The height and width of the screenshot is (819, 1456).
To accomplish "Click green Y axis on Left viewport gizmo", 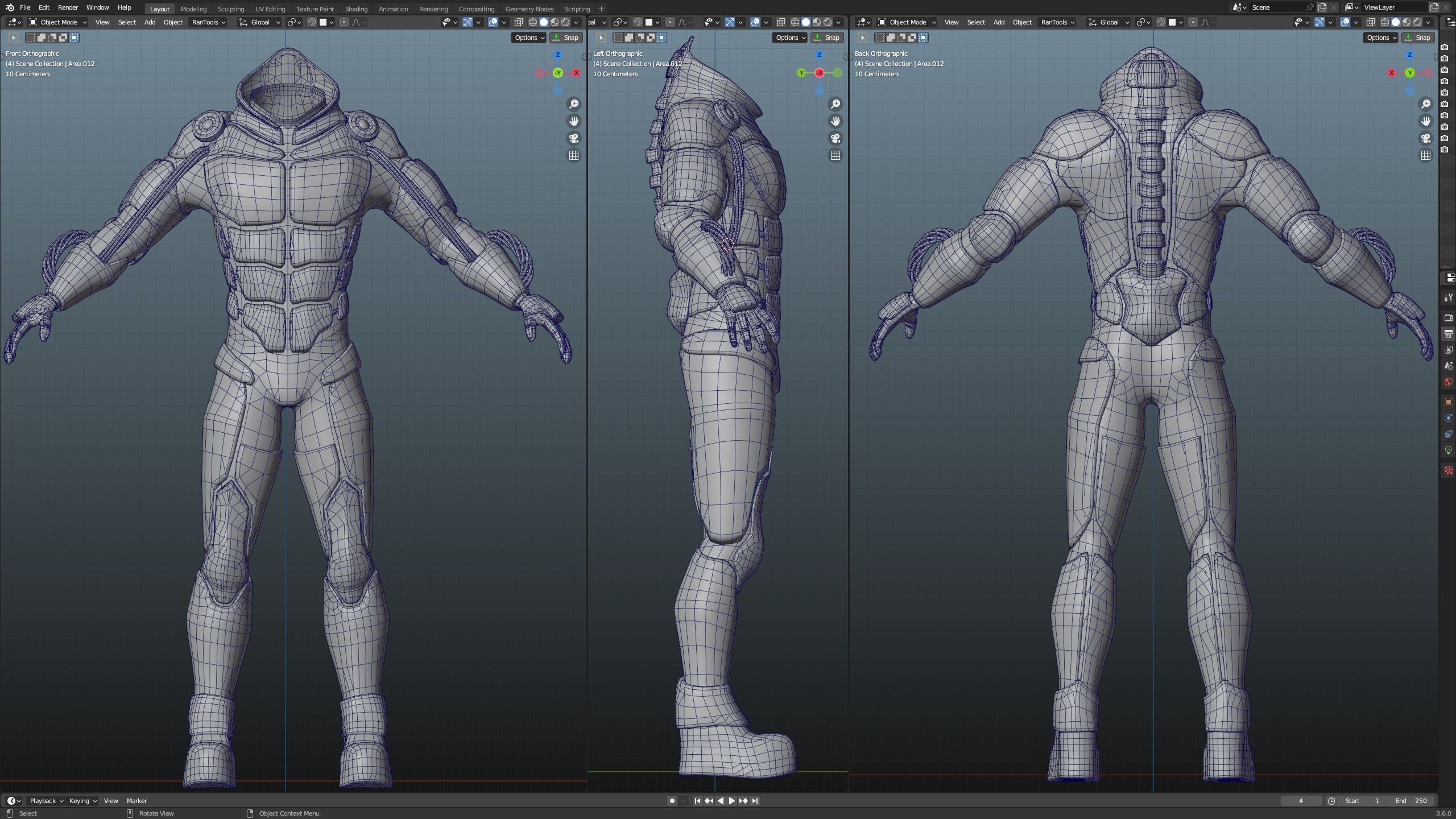I will tap(801, 73).
